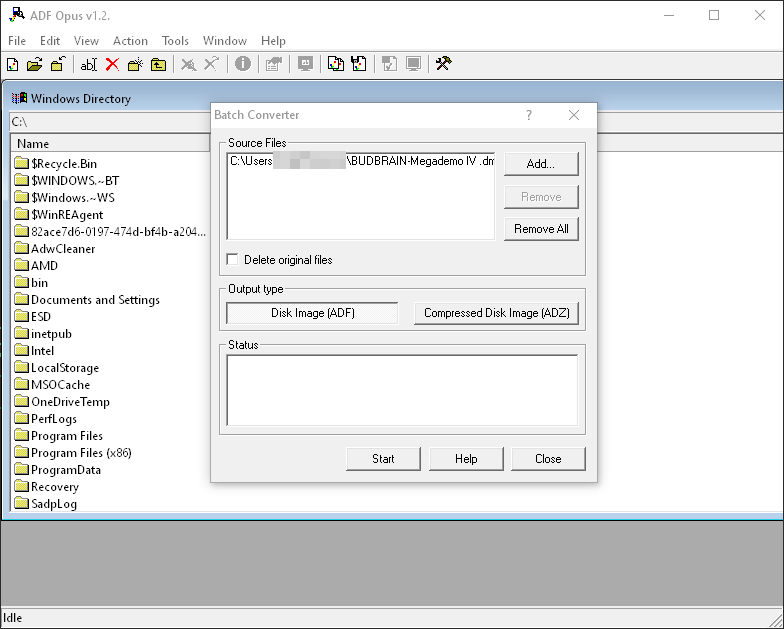
Task: Click the two-pages Batch Converter toolbar icon
Action: [x=336, y=64]
